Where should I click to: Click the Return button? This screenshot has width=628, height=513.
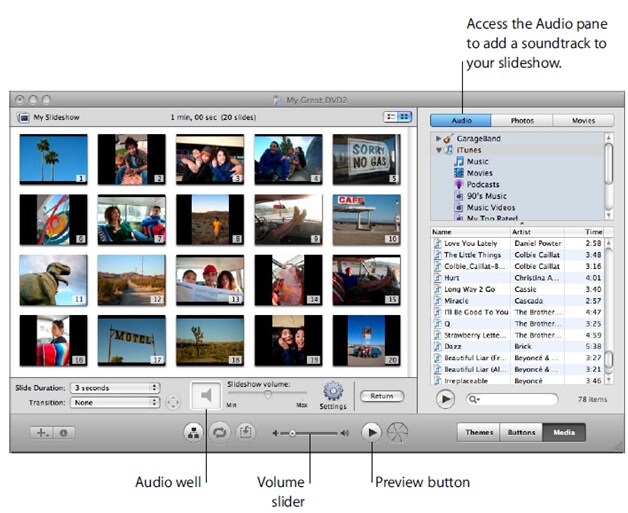pos(382,396)
